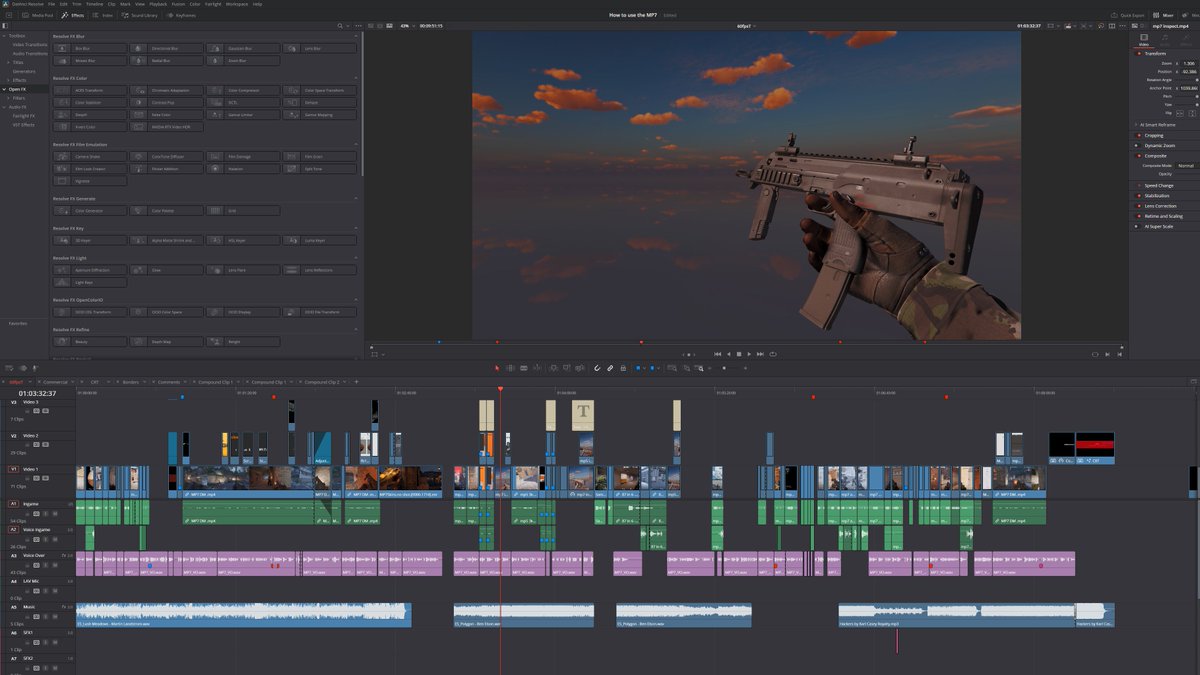1200x675 pixels.
Task: Select the Directional Blur effect
Action: 166,48
